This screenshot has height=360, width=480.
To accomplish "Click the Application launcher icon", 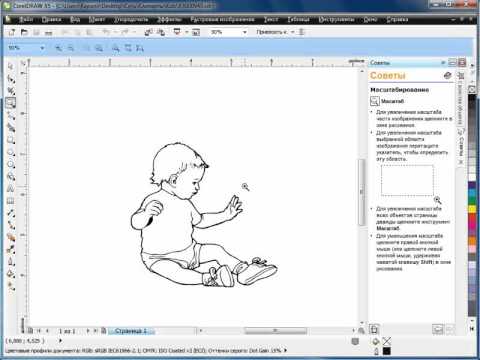I will [177, 32].
